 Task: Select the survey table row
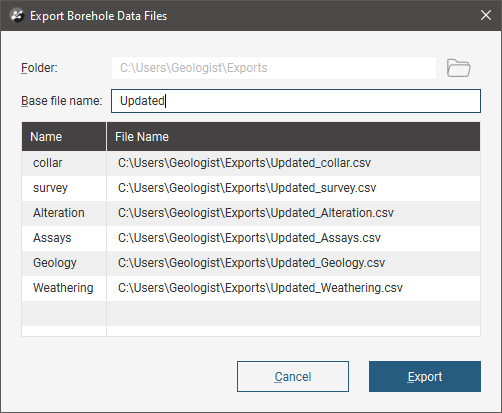251,188
